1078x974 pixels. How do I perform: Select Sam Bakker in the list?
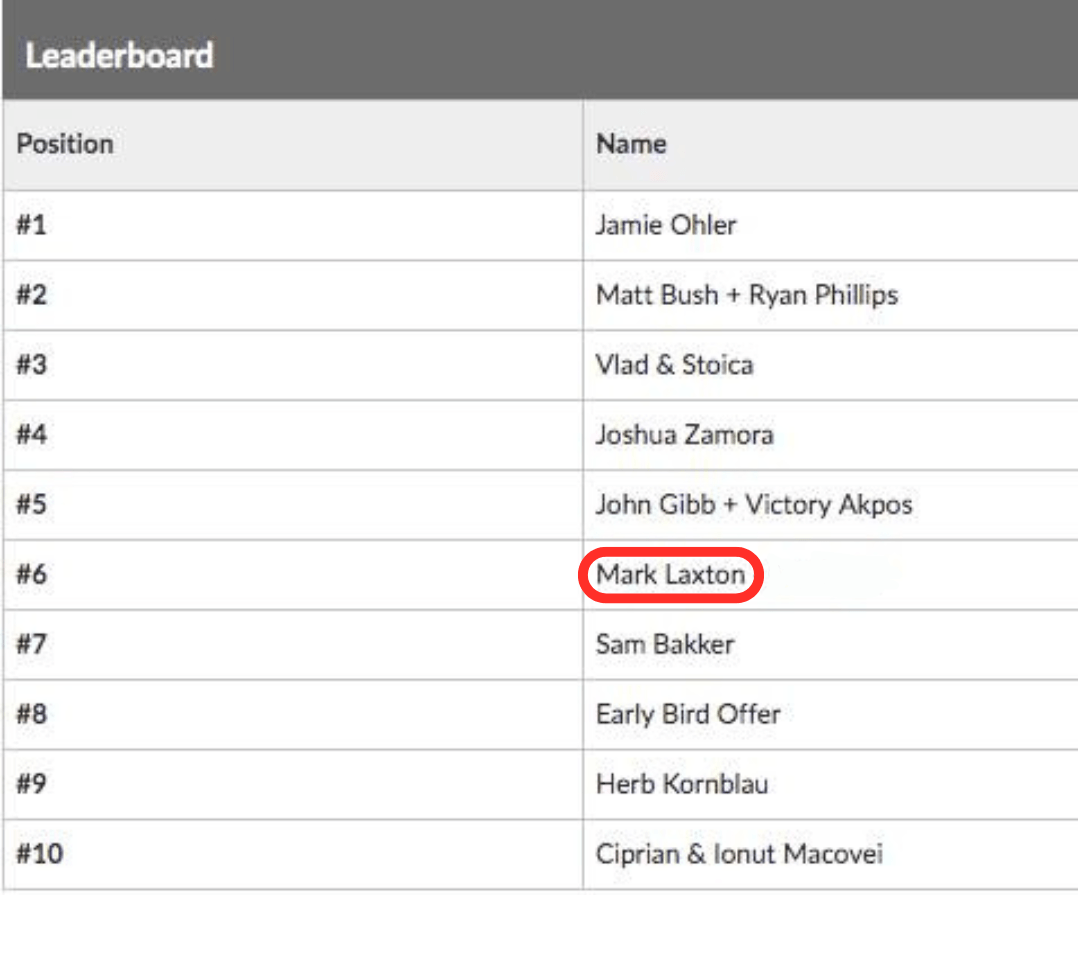665,645
